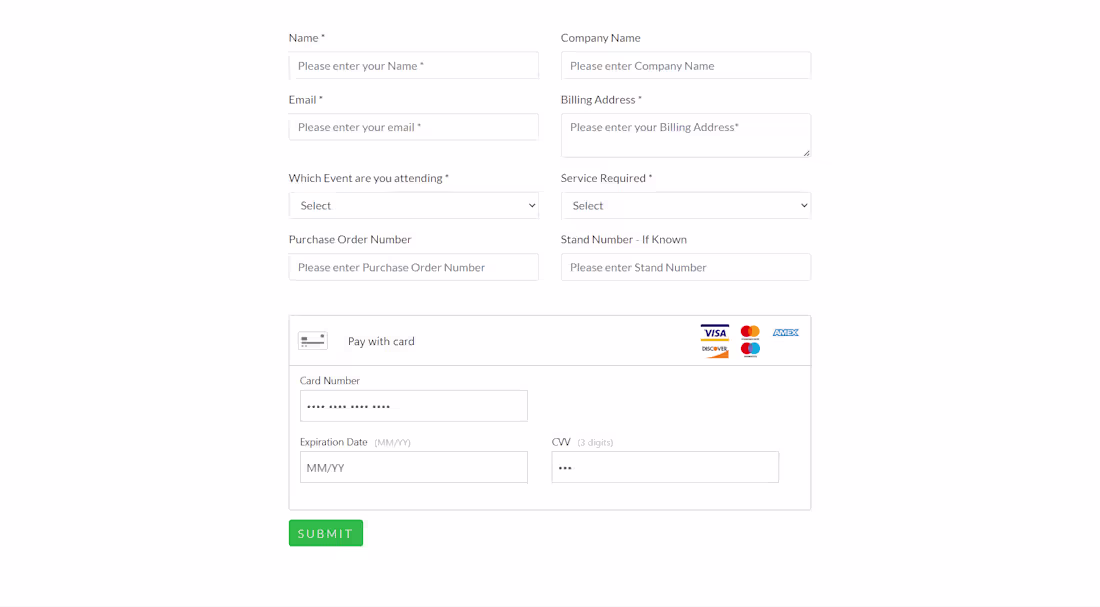Expand the Select menu under Service Required
Screen dimensions: 1100x607
[685, 205]
